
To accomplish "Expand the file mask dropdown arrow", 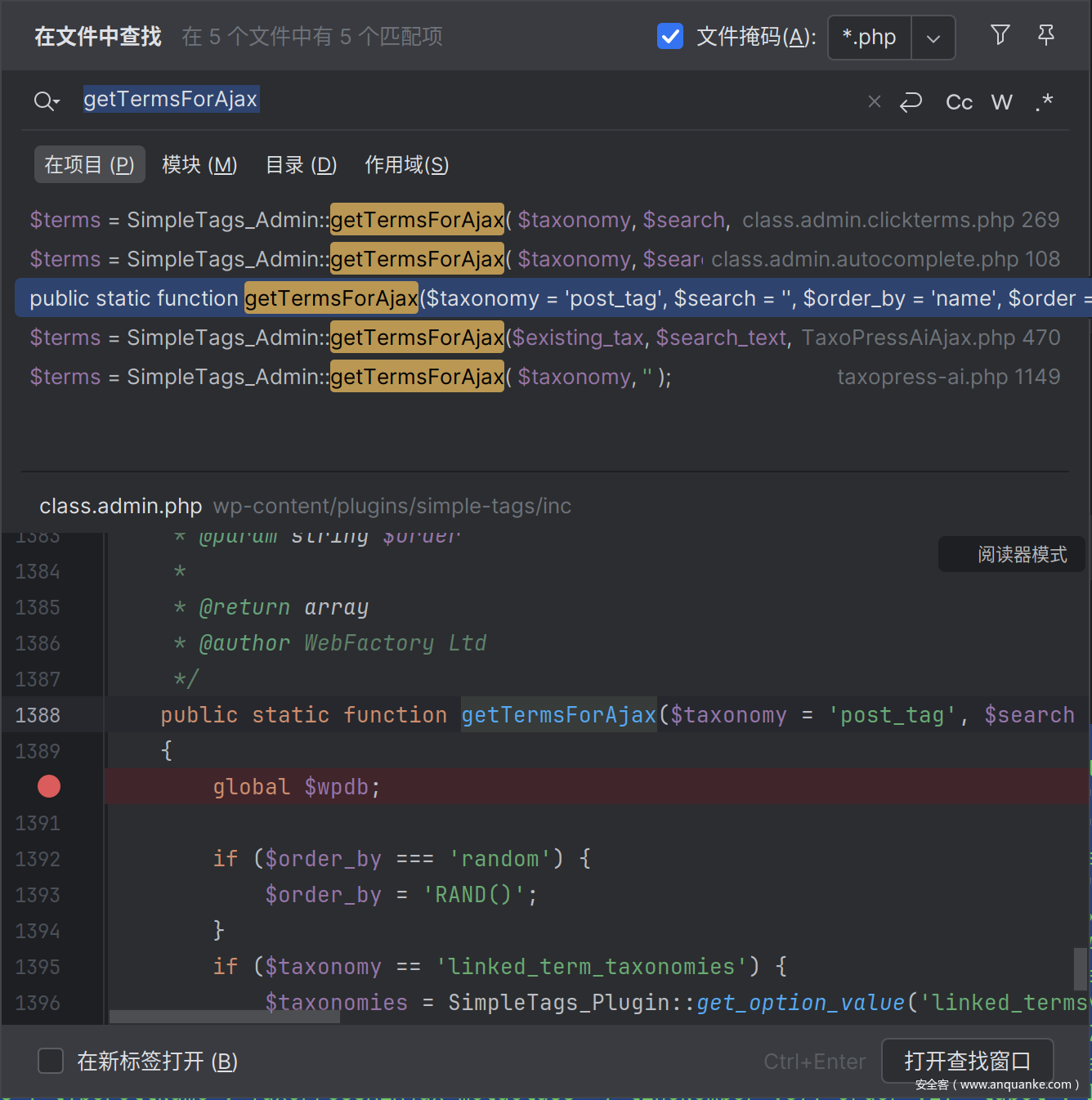I will tap(933, 38).
